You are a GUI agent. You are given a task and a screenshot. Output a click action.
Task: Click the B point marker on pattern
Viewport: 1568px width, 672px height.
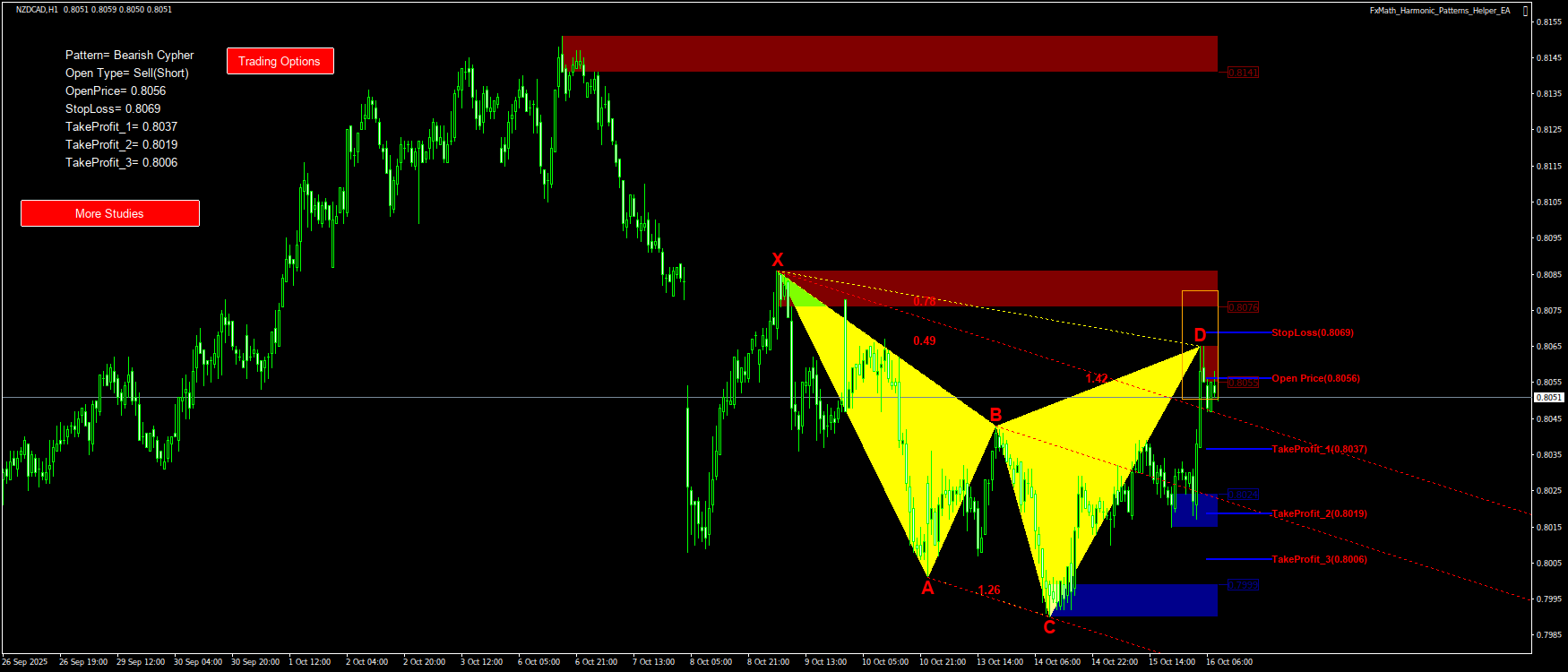point(995,414)
